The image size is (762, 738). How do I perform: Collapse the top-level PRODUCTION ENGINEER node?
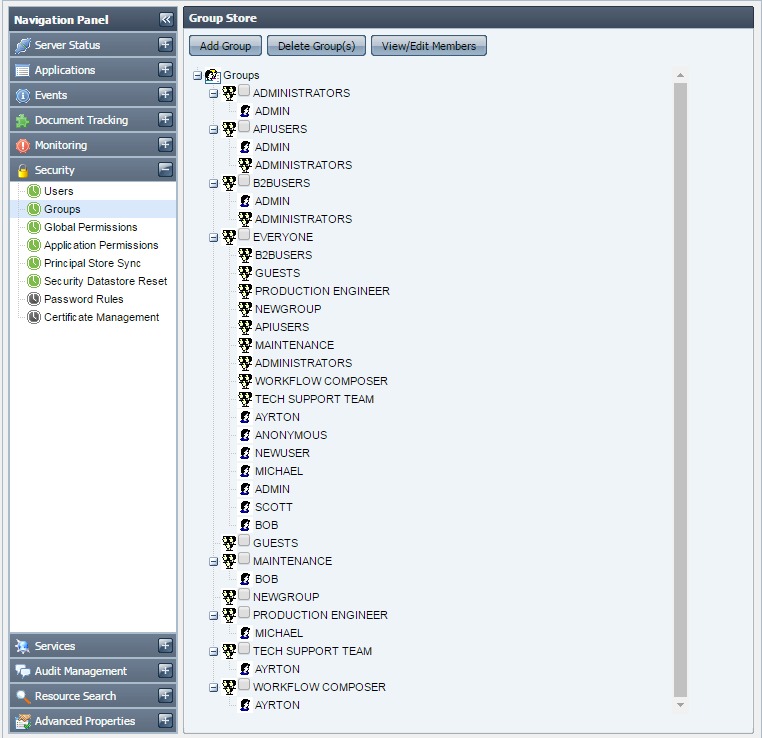[213, 616]
